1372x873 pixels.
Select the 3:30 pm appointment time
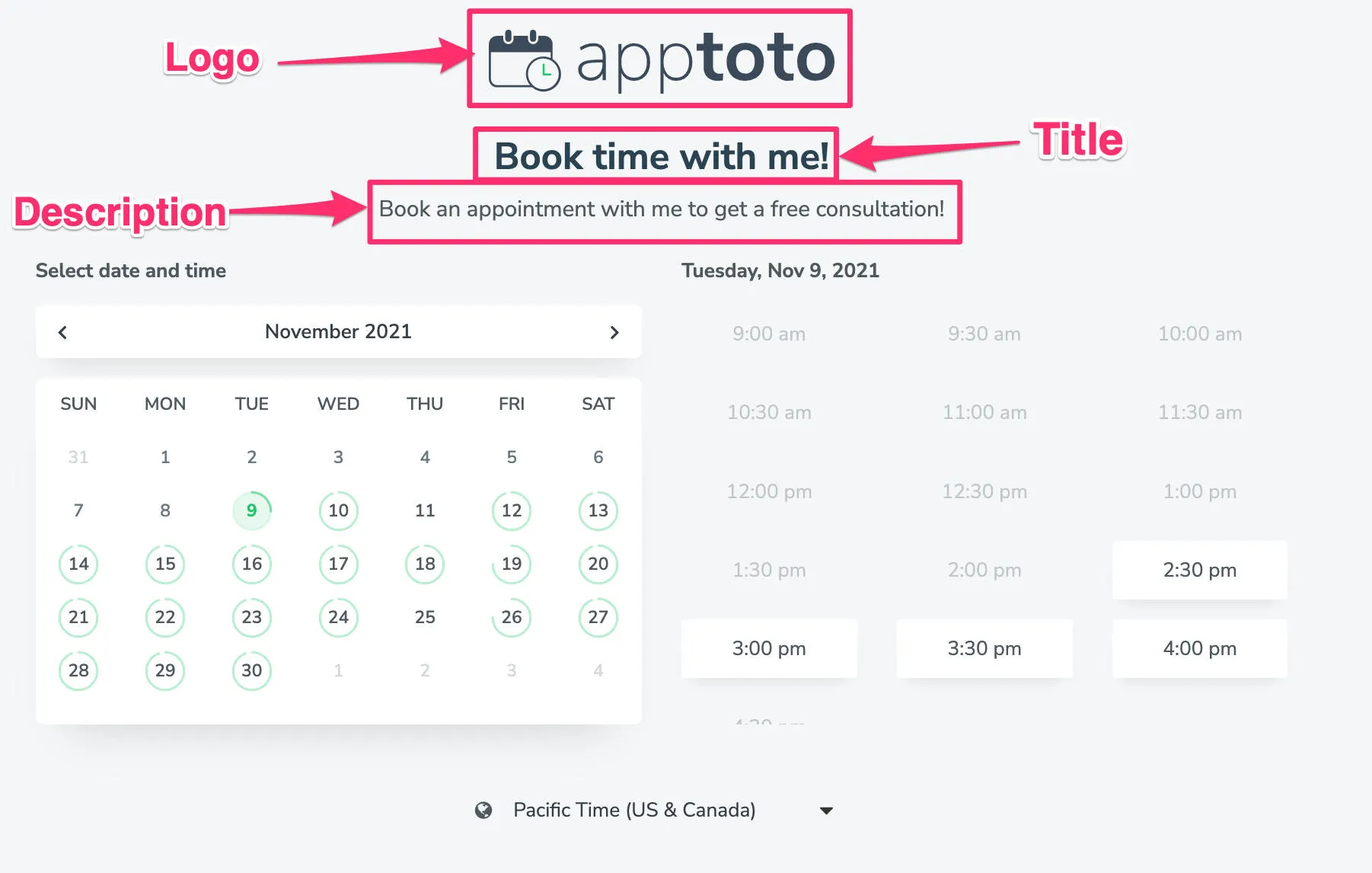pos(984,648)
